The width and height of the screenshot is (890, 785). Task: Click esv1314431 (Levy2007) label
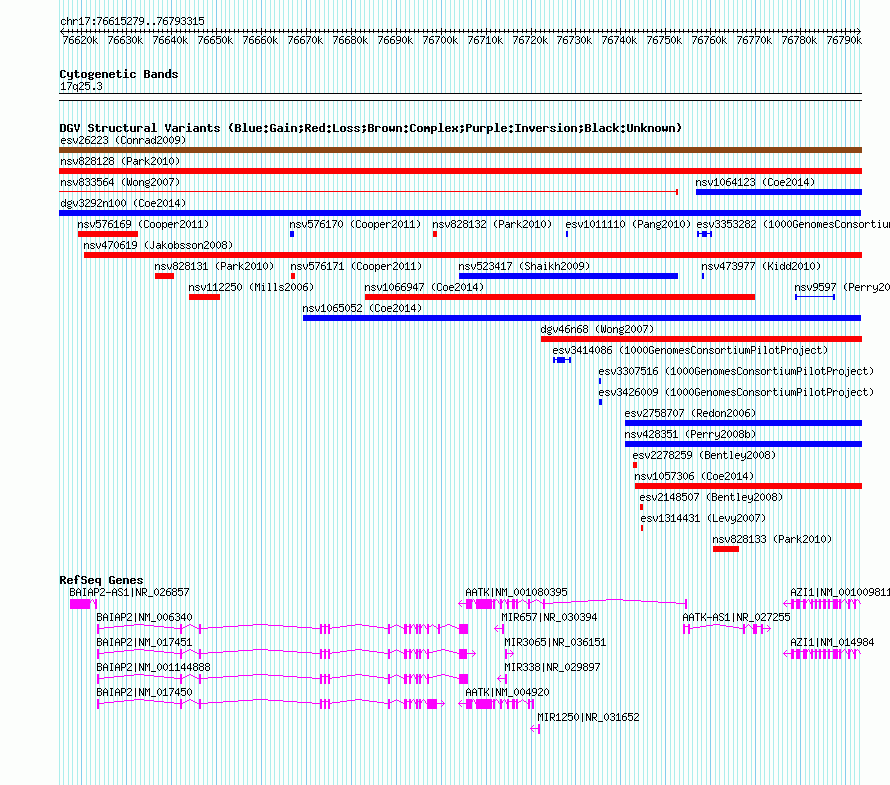click(703, 518)
